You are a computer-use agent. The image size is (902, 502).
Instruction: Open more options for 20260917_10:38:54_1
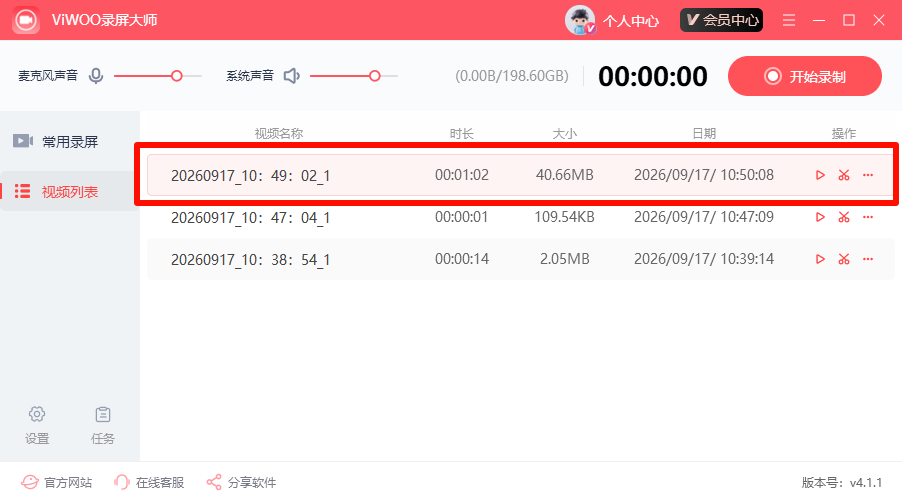tap(868, 259)
